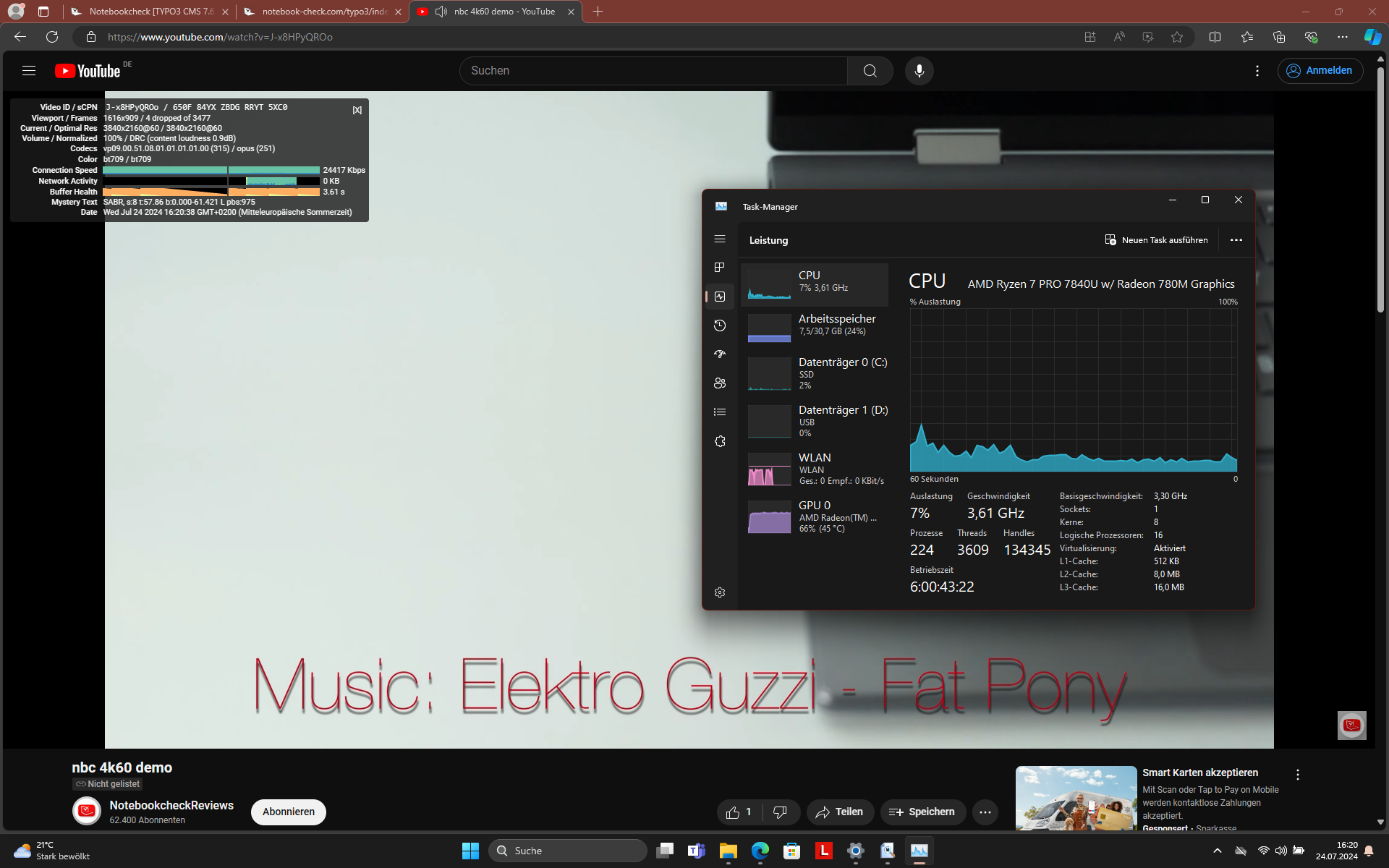The width and height of the screenshot is (1389, 868).
Task: Open video more actions ellipsis menu
Action: click(x=985, y=812)
